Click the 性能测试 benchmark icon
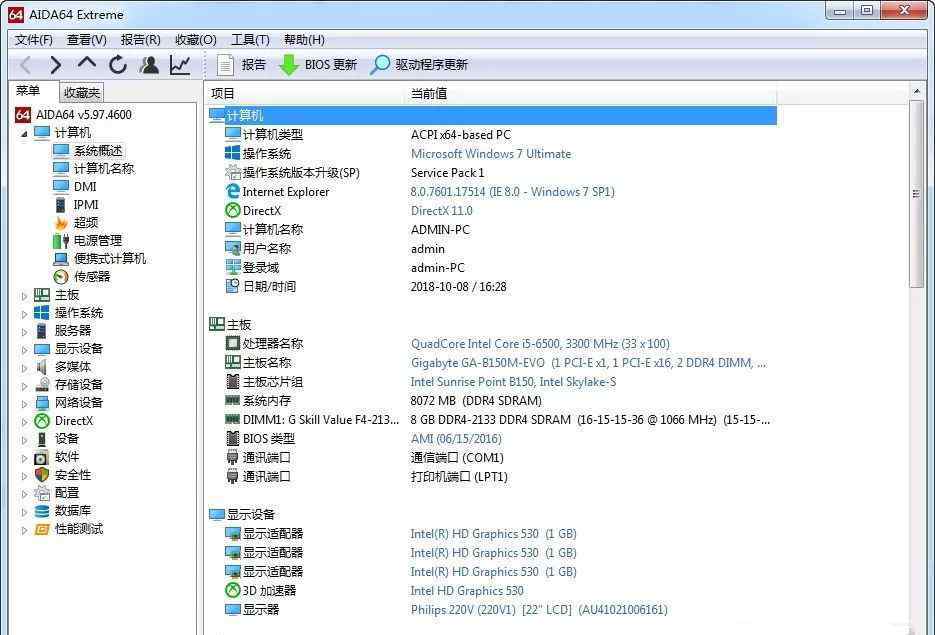 42,529
